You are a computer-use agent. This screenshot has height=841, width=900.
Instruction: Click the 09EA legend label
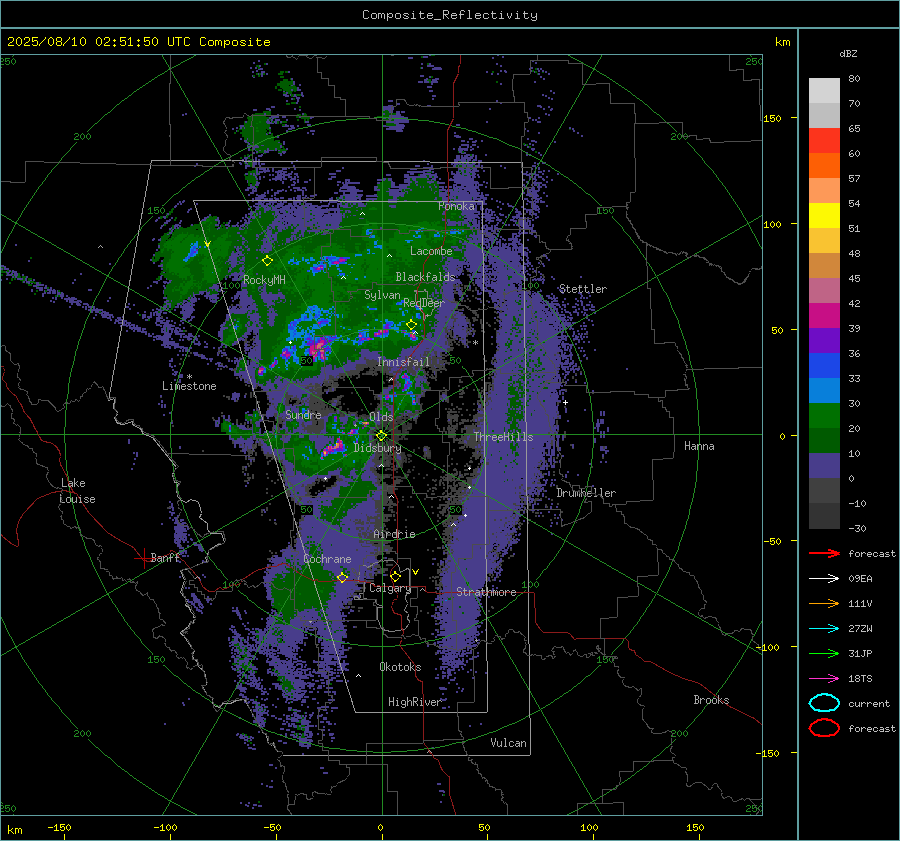860,579
